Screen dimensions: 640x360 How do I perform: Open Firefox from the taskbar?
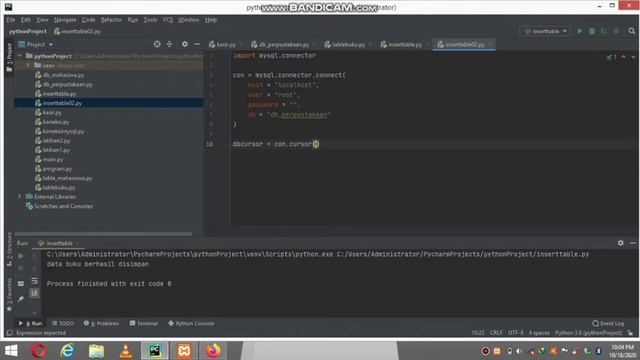pos(213,351)
